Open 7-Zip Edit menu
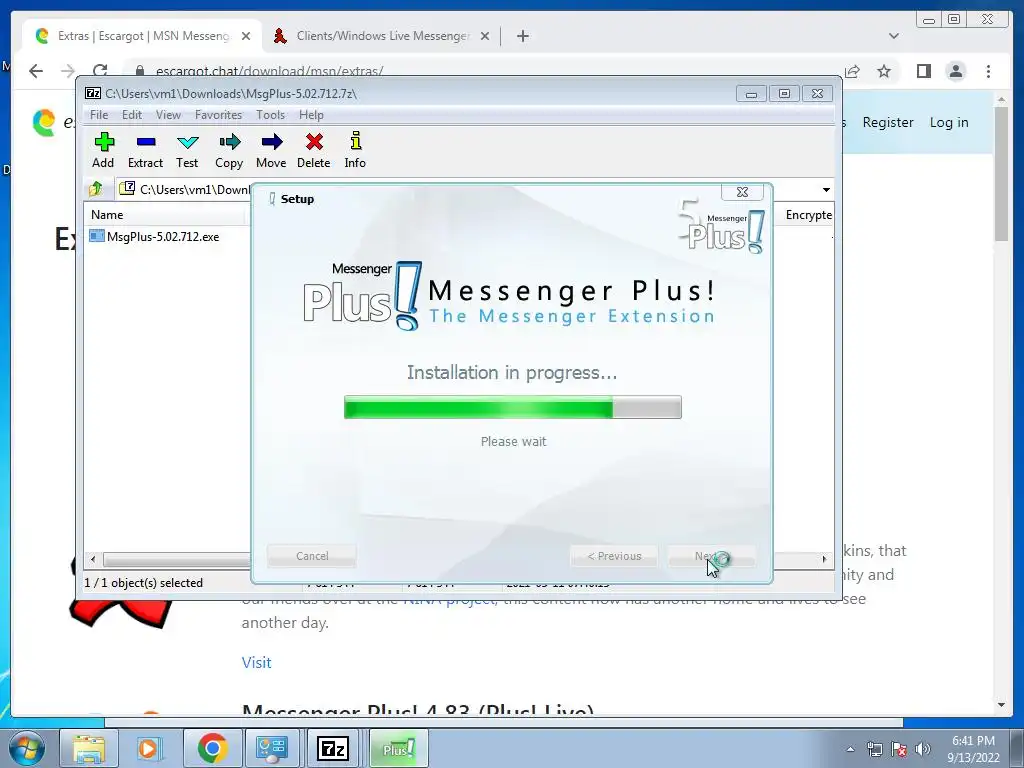The width and height of the screenshot is (1024, 768). tap(132, 115)
